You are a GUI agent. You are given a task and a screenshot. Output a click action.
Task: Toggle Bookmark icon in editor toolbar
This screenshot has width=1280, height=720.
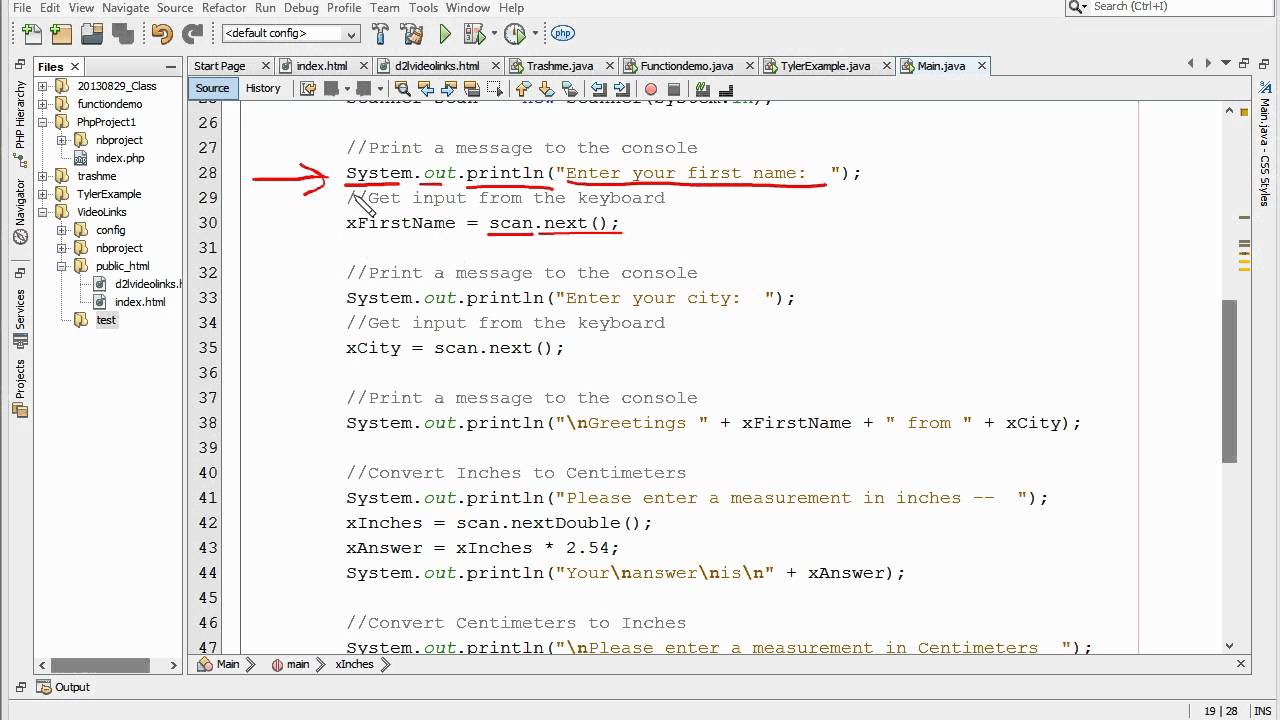pos(570,88)
